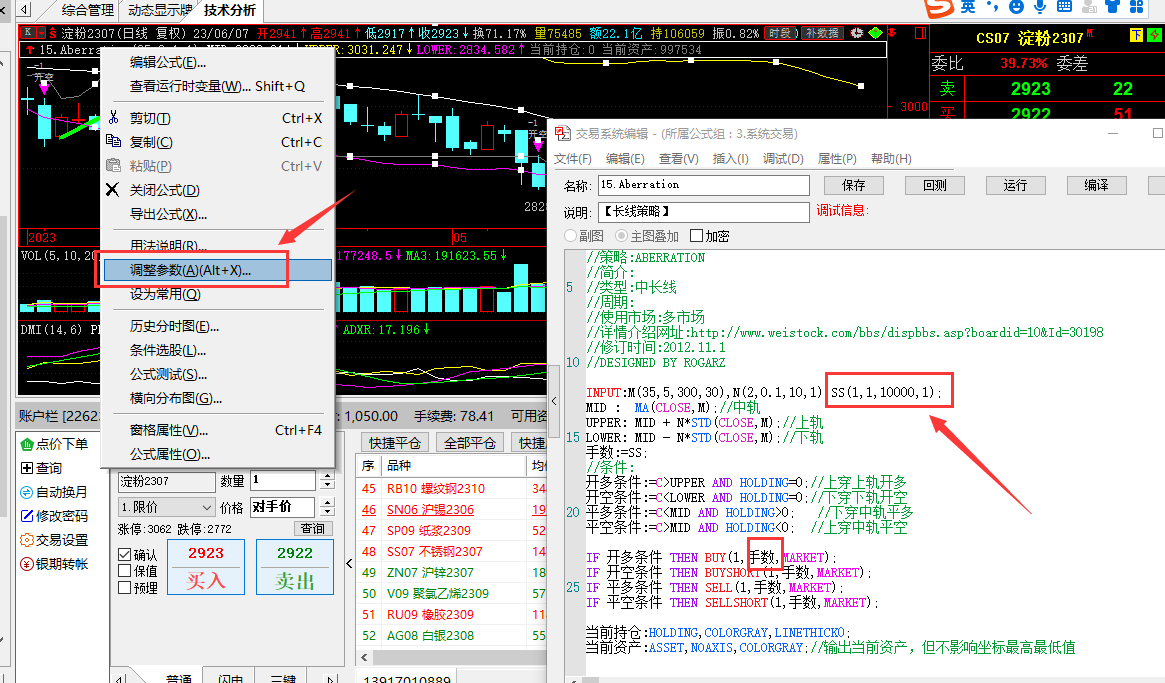
Task: Choose 条件选股(L) from context menu
Action: click(218, 350)
